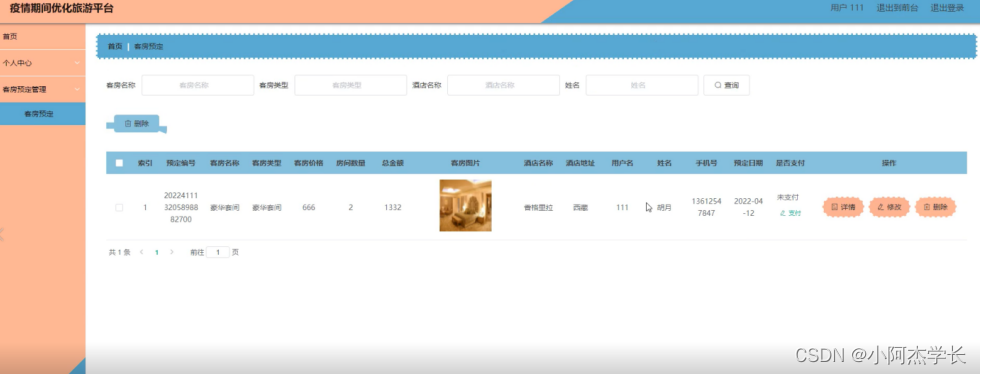Click the total amount cell 1332

(393, 207)
